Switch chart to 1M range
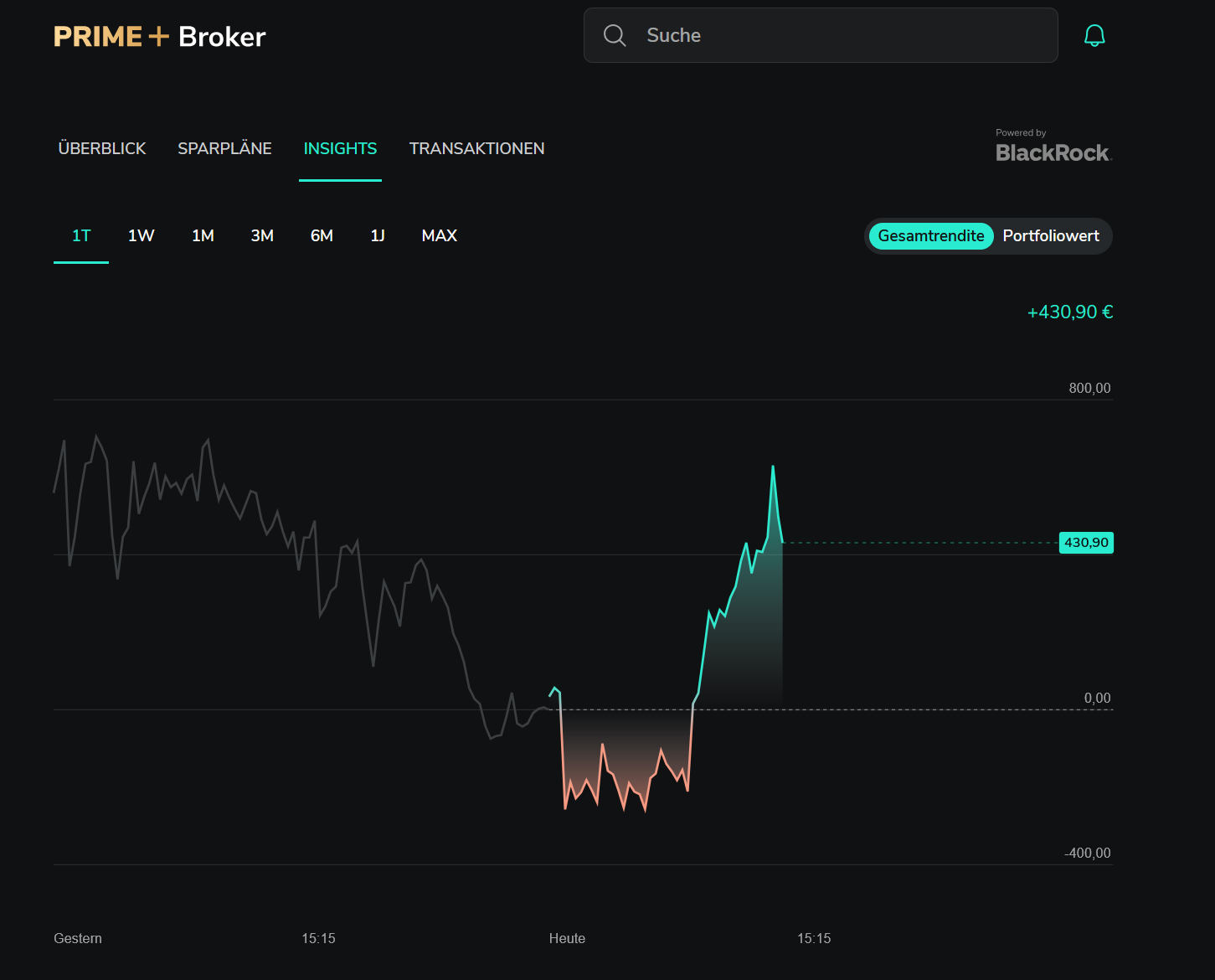1215x980 pixels. point(203,235)
